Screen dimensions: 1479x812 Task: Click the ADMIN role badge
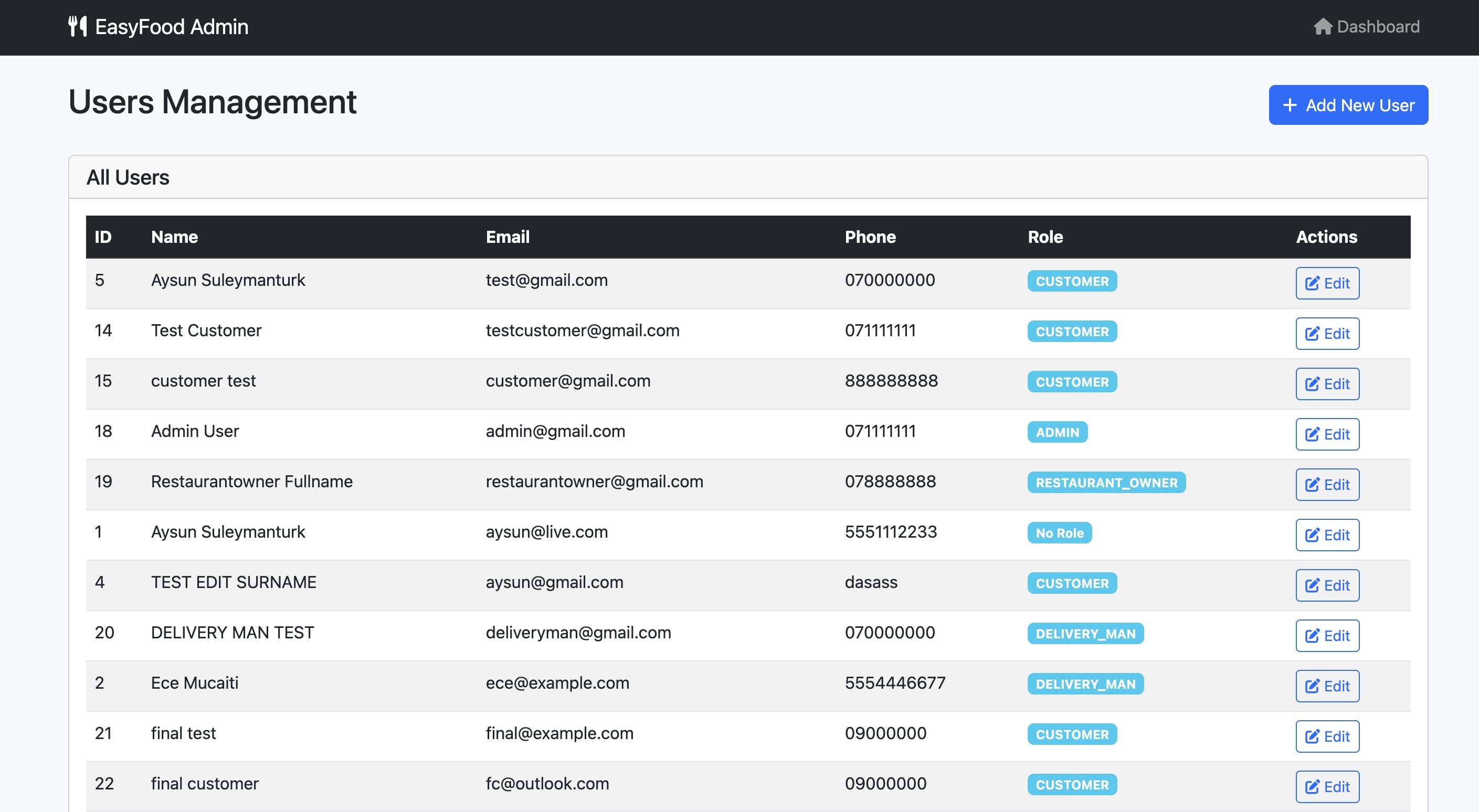click(1057, 432)
